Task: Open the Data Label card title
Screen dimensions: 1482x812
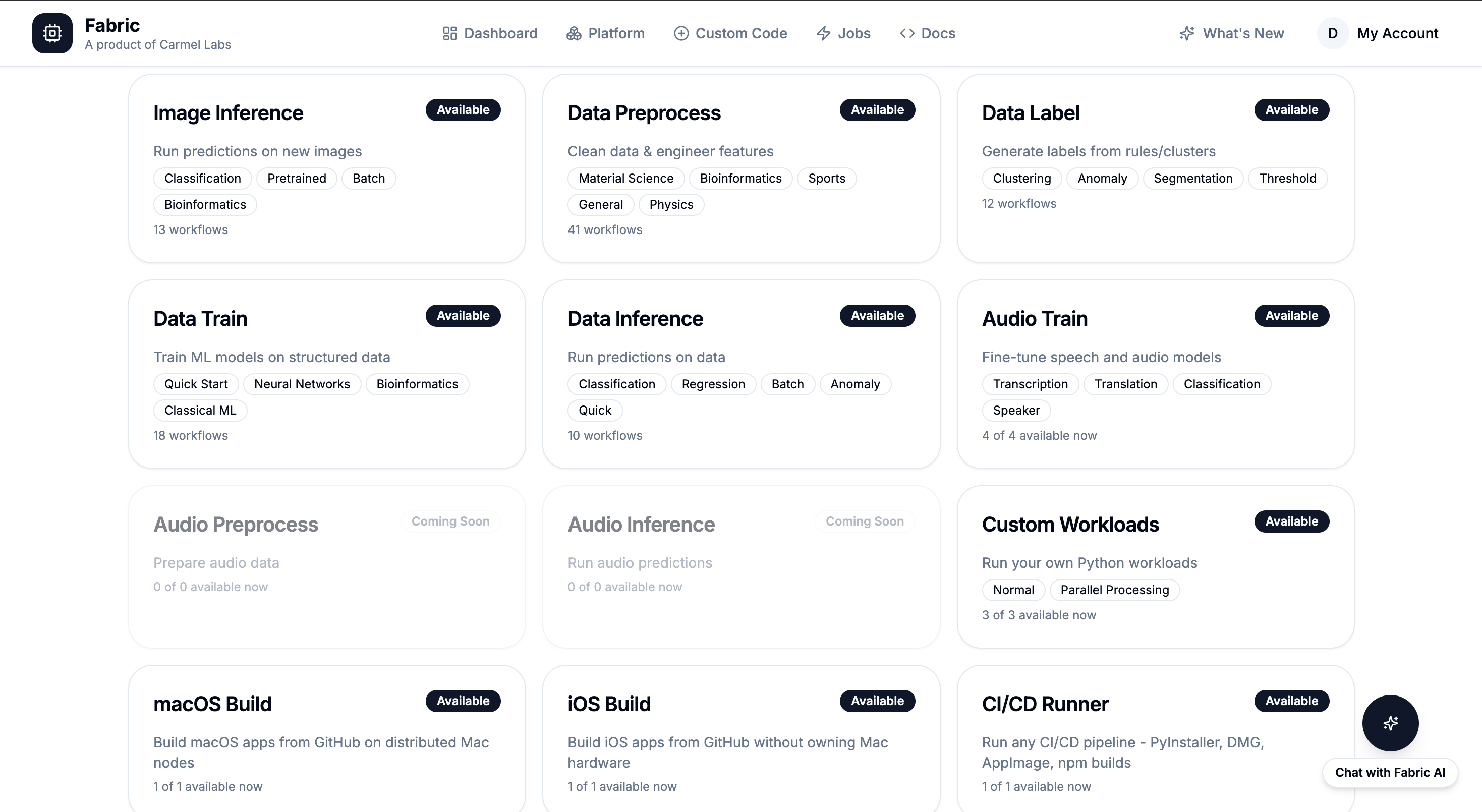Action: click(1030, 113)
